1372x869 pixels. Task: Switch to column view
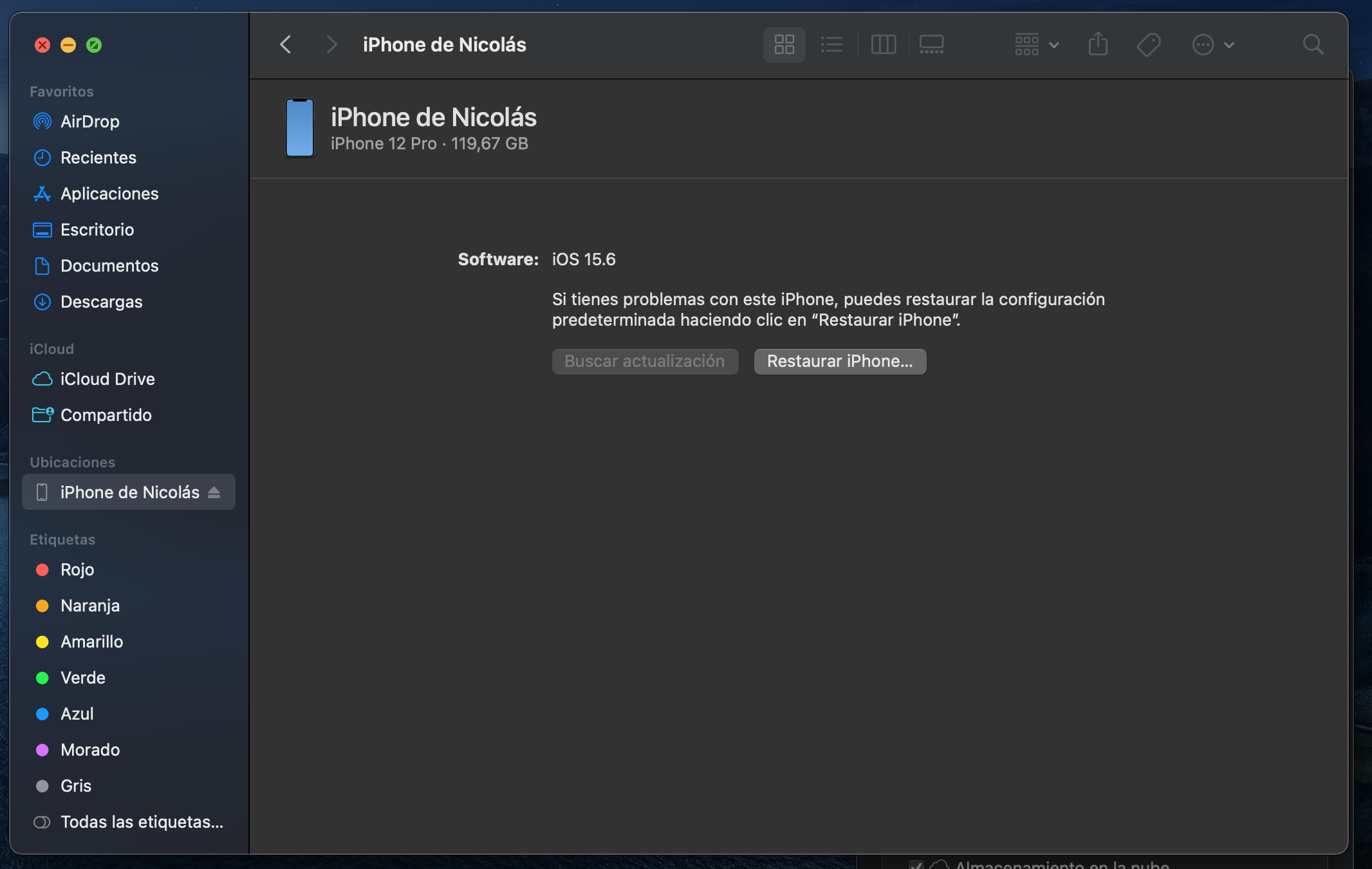click(883, 44)
